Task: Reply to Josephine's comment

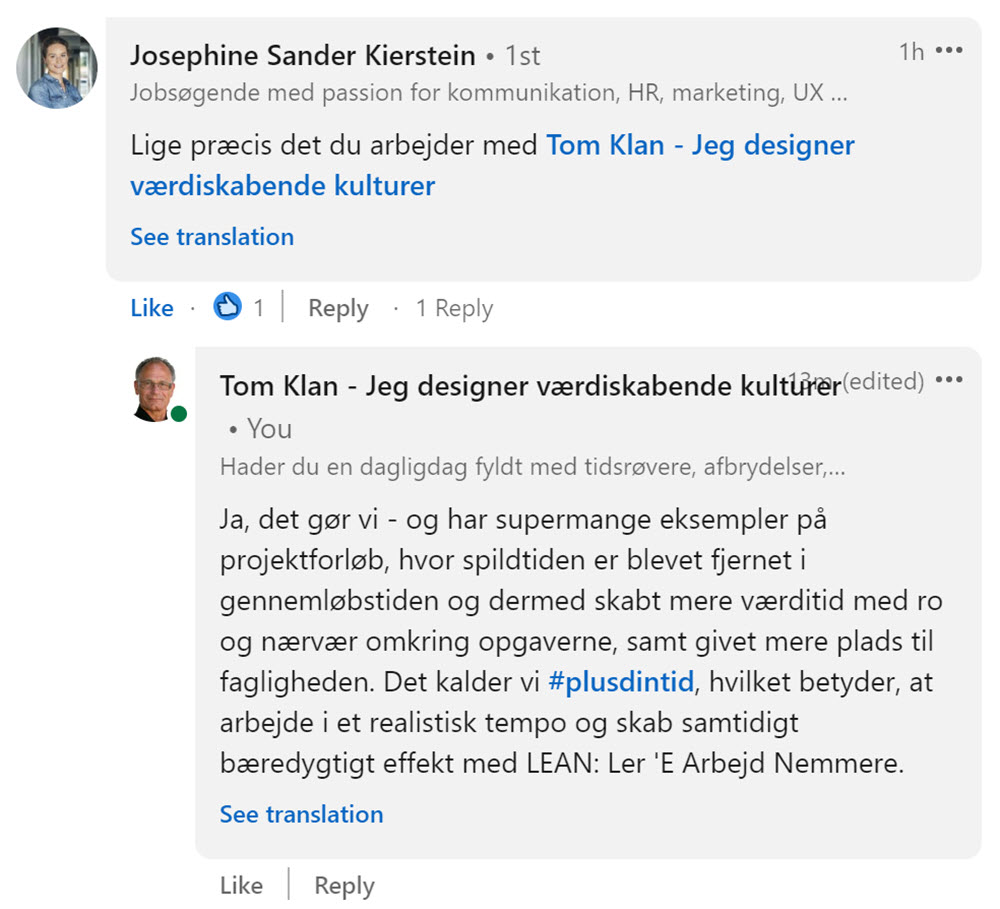Action: (337, 308)
